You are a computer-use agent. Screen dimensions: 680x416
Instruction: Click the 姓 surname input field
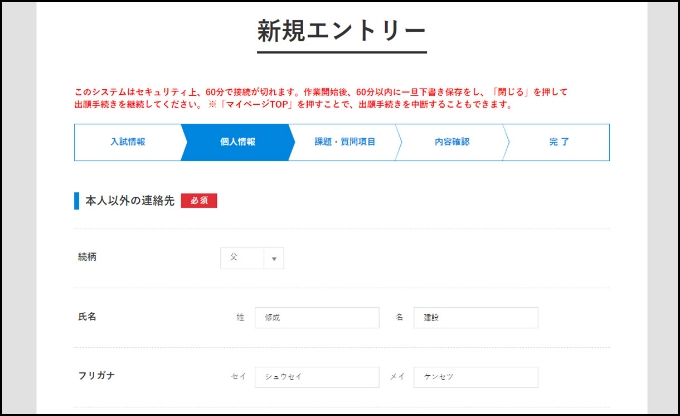click(316, 318)
